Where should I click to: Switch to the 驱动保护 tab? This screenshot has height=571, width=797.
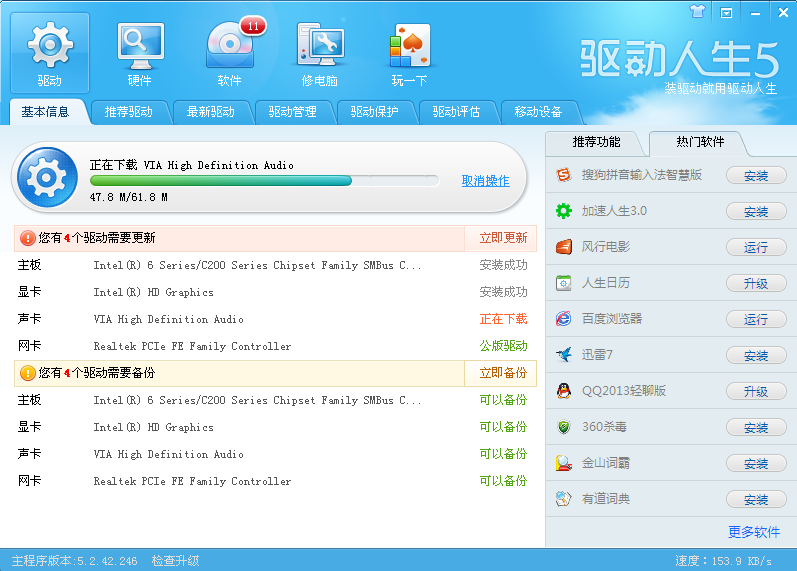tap(375, 112)
